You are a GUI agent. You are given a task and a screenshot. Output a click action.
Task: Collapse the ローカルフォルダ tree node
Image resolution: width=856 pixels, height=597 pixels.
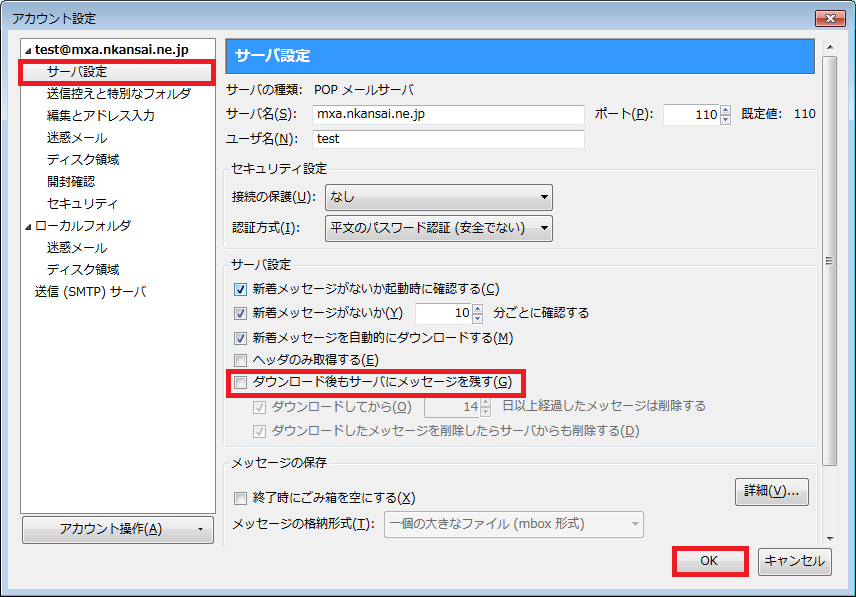(28, 227)
